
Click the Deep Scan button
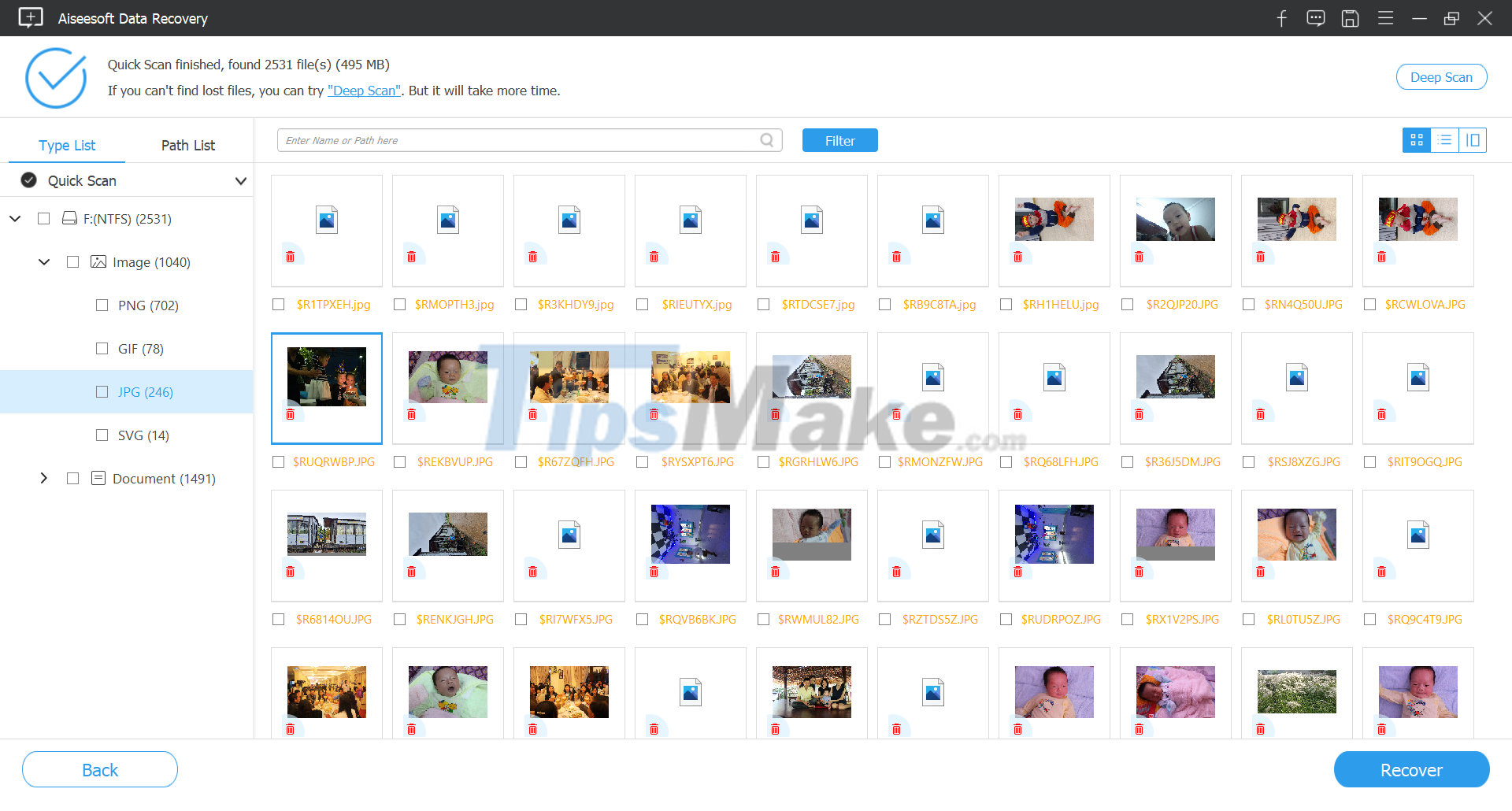click(1441, 76)
